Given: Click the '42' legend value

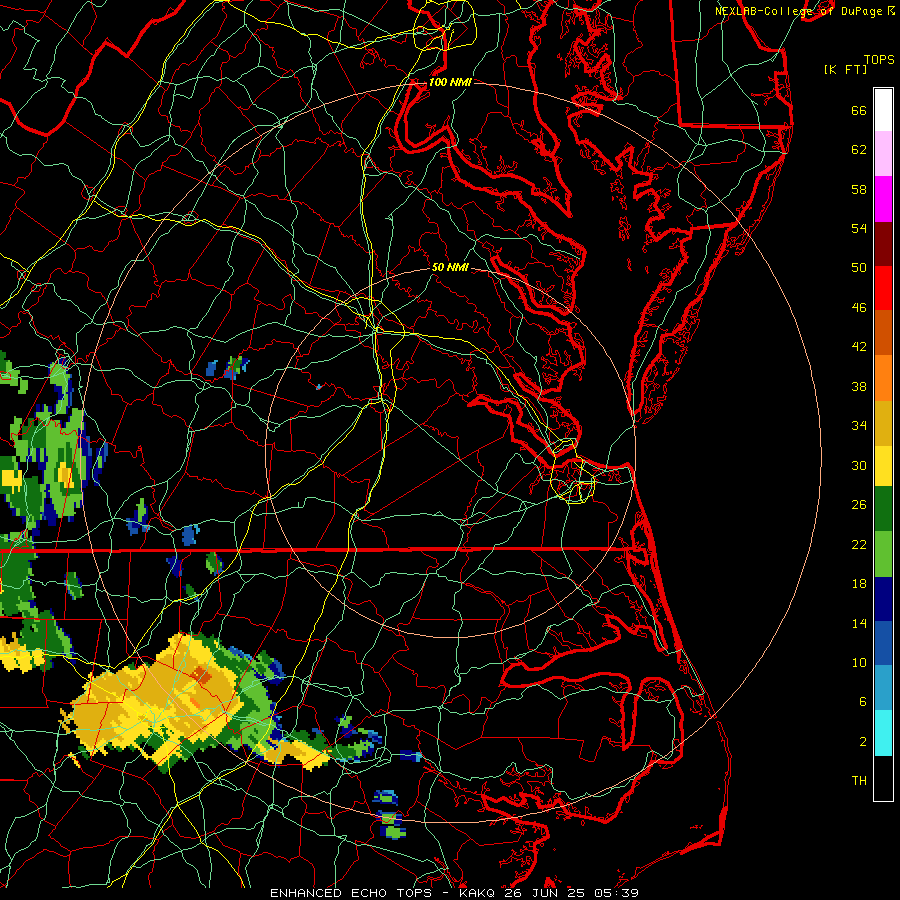Looking at the screenshot, I should point(859,347).
